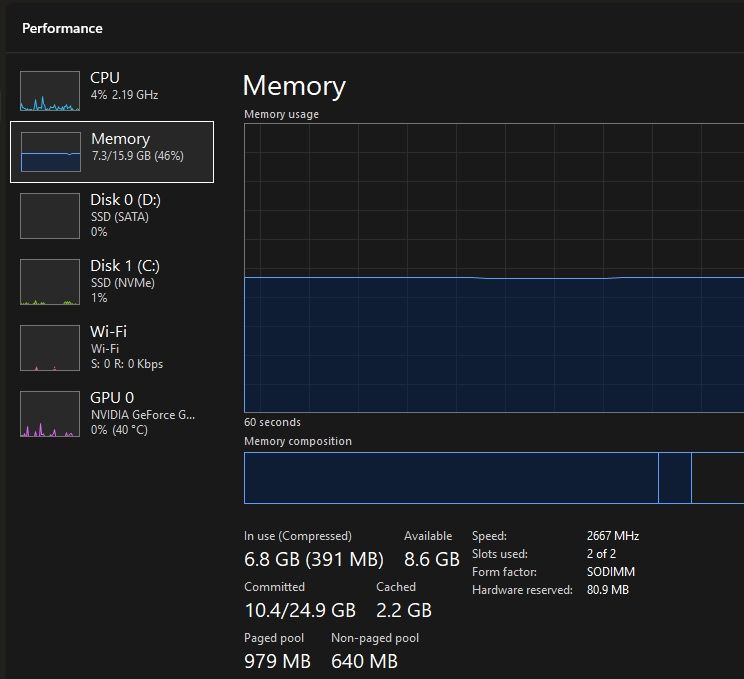Click the in-use segment of Memory composition
The width and height of the screenshot is (744, 679).
point(451,478)
